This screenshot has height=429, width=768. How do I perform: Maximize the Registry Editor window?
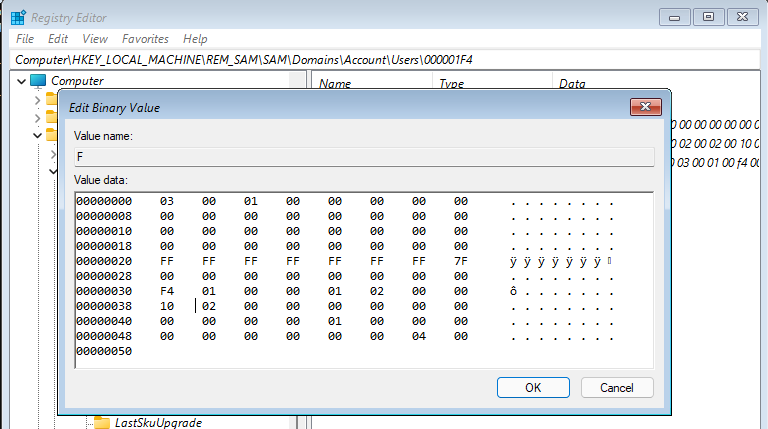(x=708, y=17)
